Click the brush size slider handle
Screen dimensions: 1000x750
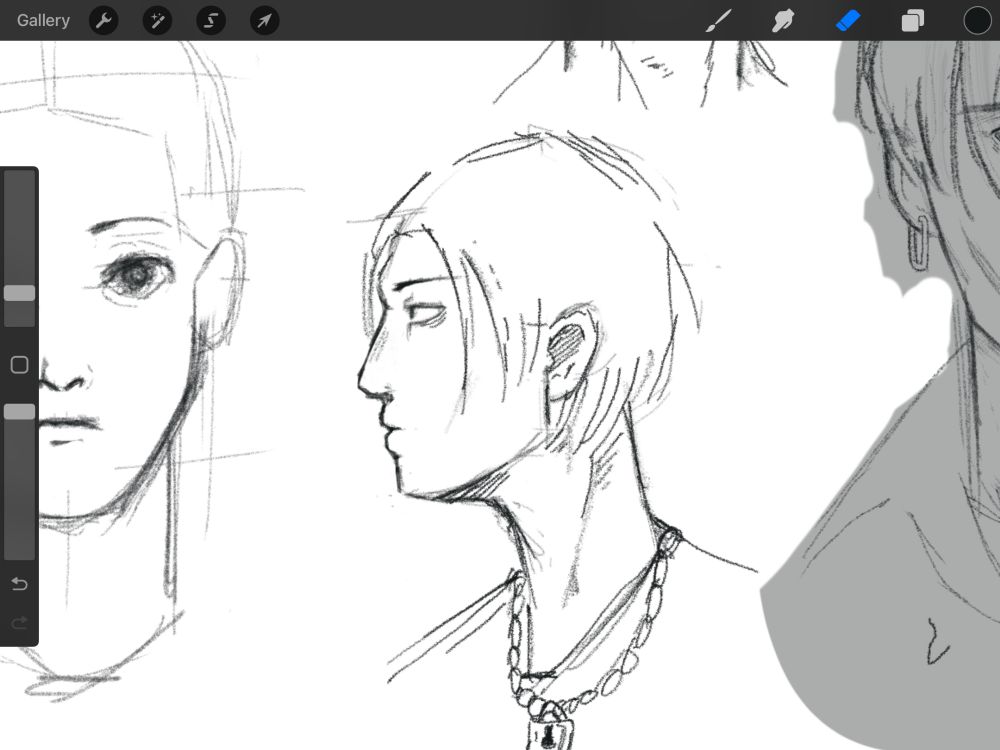[x=19, y=293]
